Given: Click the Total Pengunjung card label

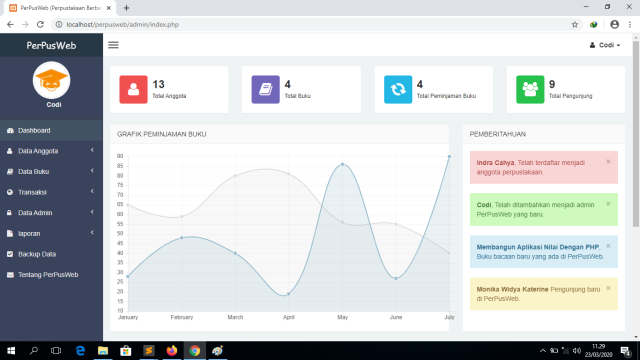Looking at the screenshot, I should coord(570,96).
